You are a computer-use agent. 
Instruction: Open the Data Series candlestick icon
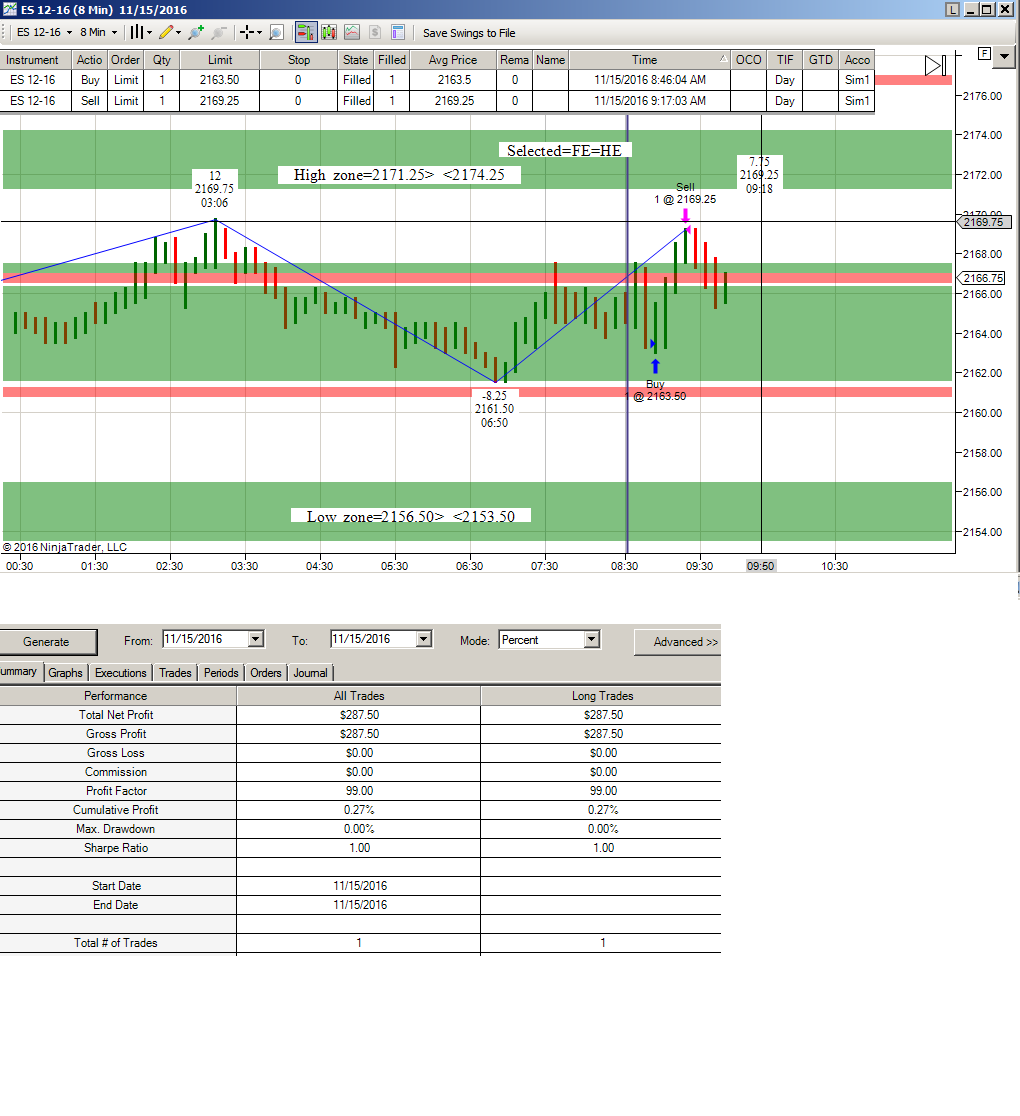[x=329, y=32]
